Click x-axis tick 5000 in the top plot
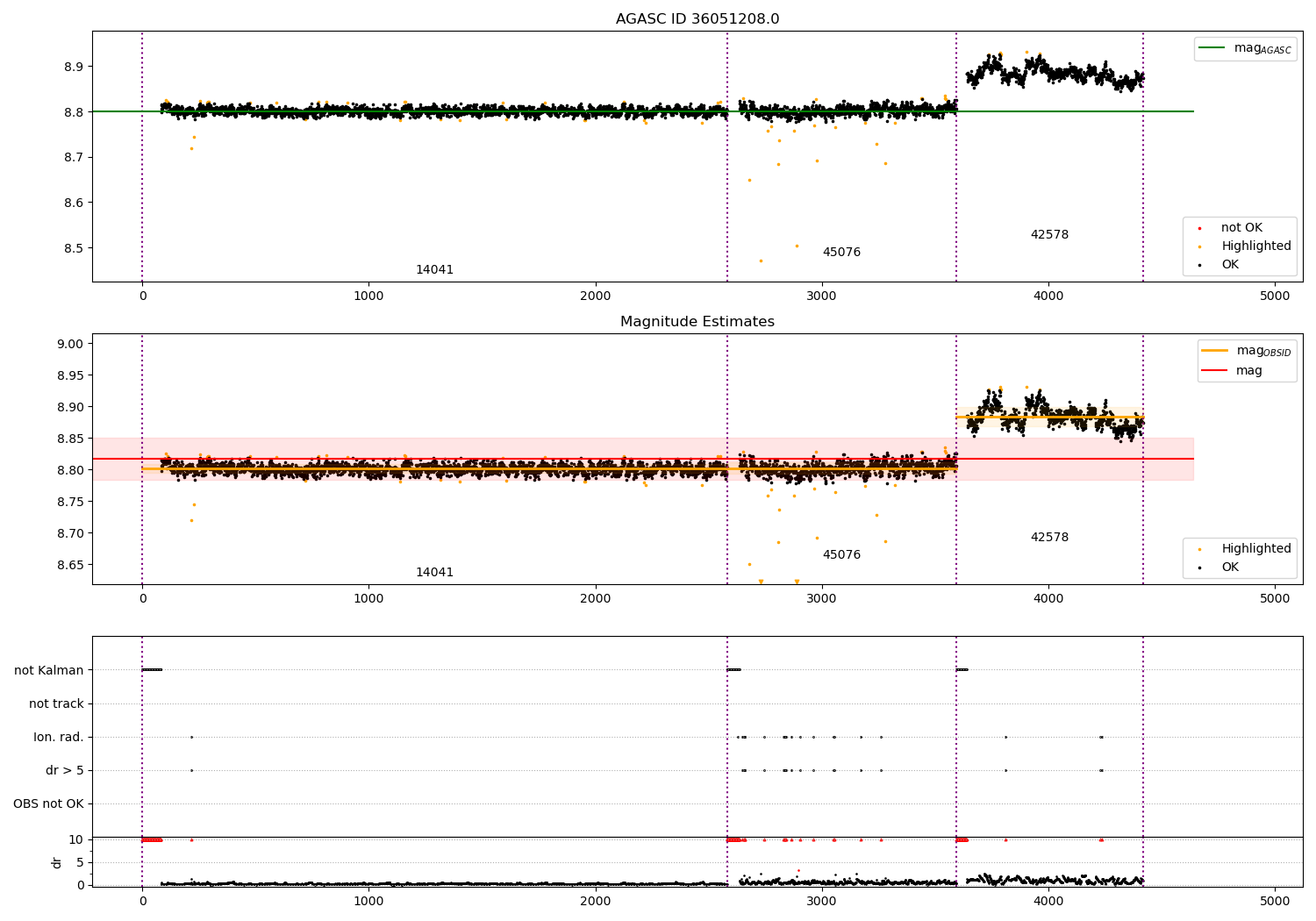 point(1275,296)
